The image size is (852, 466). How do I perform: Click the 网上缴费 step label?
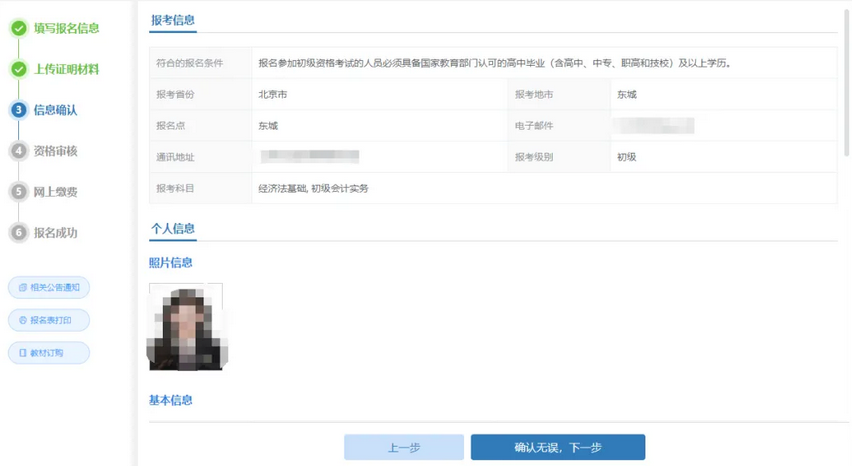(55, 191)
